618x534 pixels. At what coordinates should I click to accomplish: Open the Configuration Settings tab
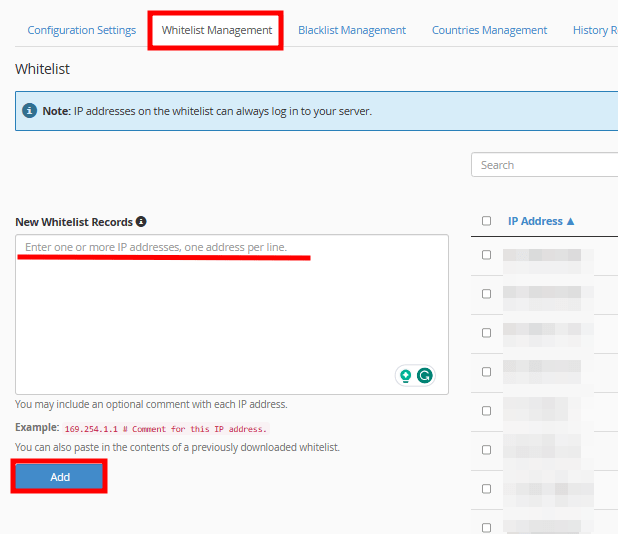point(81,30)
